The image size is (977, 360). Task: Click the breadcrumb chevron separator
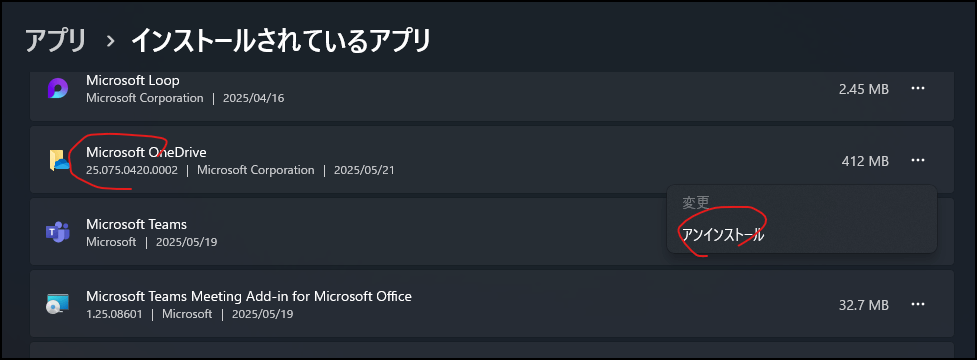click(110, 42)
